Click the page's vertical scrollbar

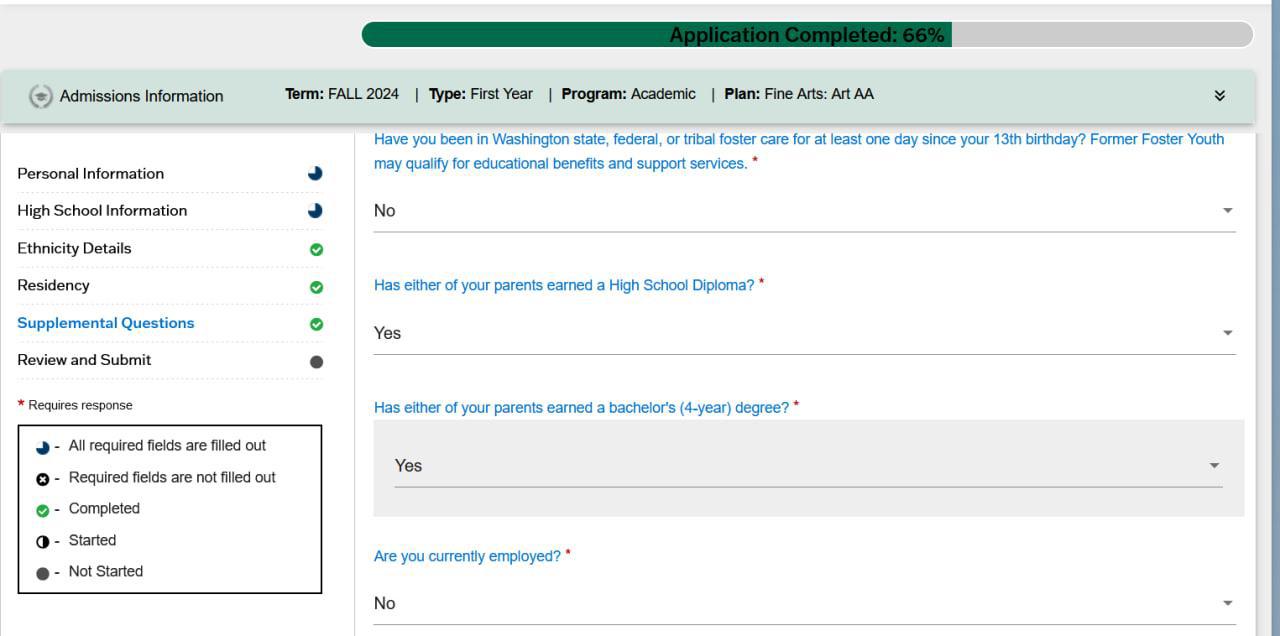[x=1275, y=300]
